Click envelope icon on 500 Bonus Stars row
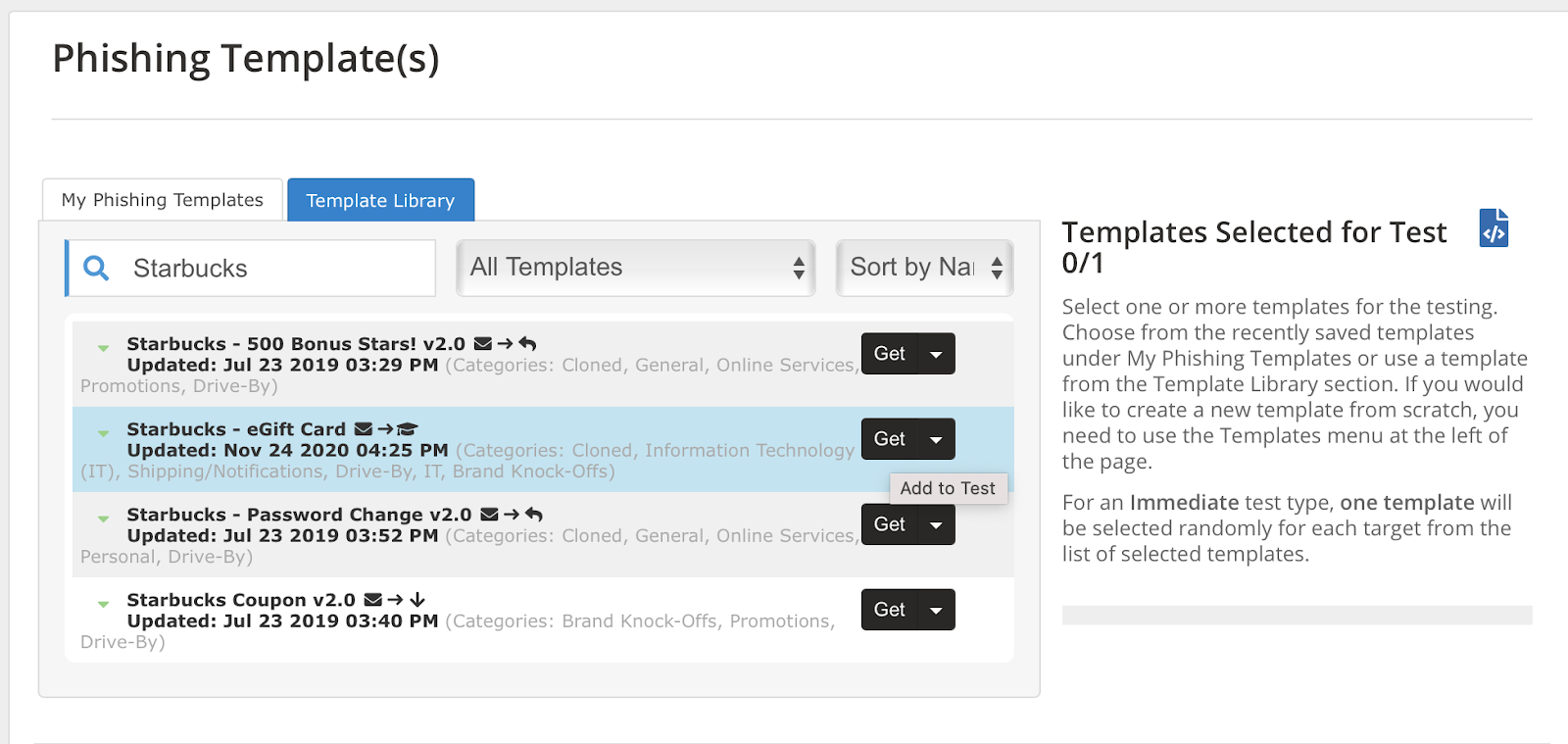The height and width of the screenshot is (744, 1568). pos(483,344)
